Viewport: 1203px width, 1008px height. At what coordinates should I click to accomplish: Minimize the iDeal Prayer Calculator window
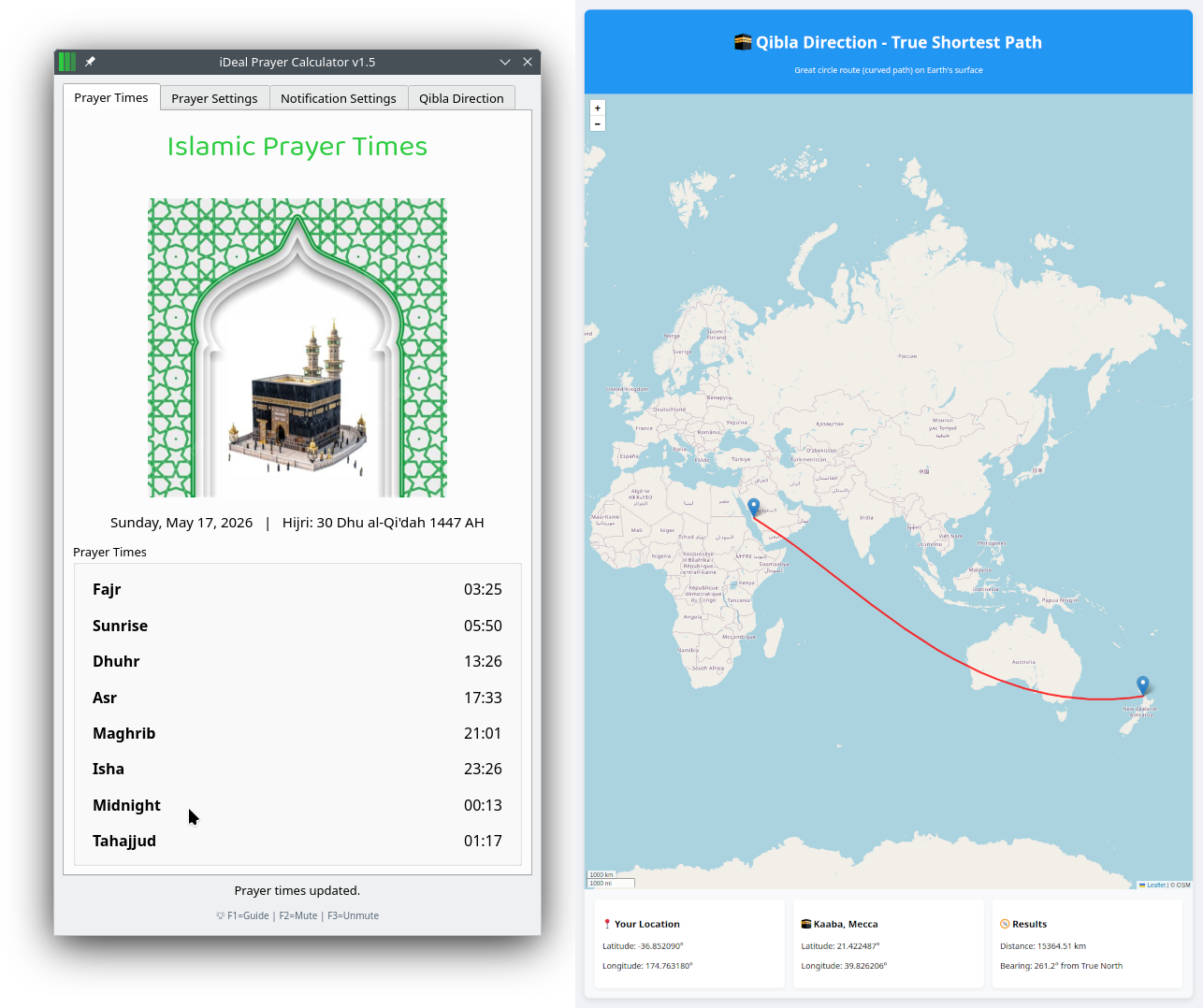tap(505, 62)
